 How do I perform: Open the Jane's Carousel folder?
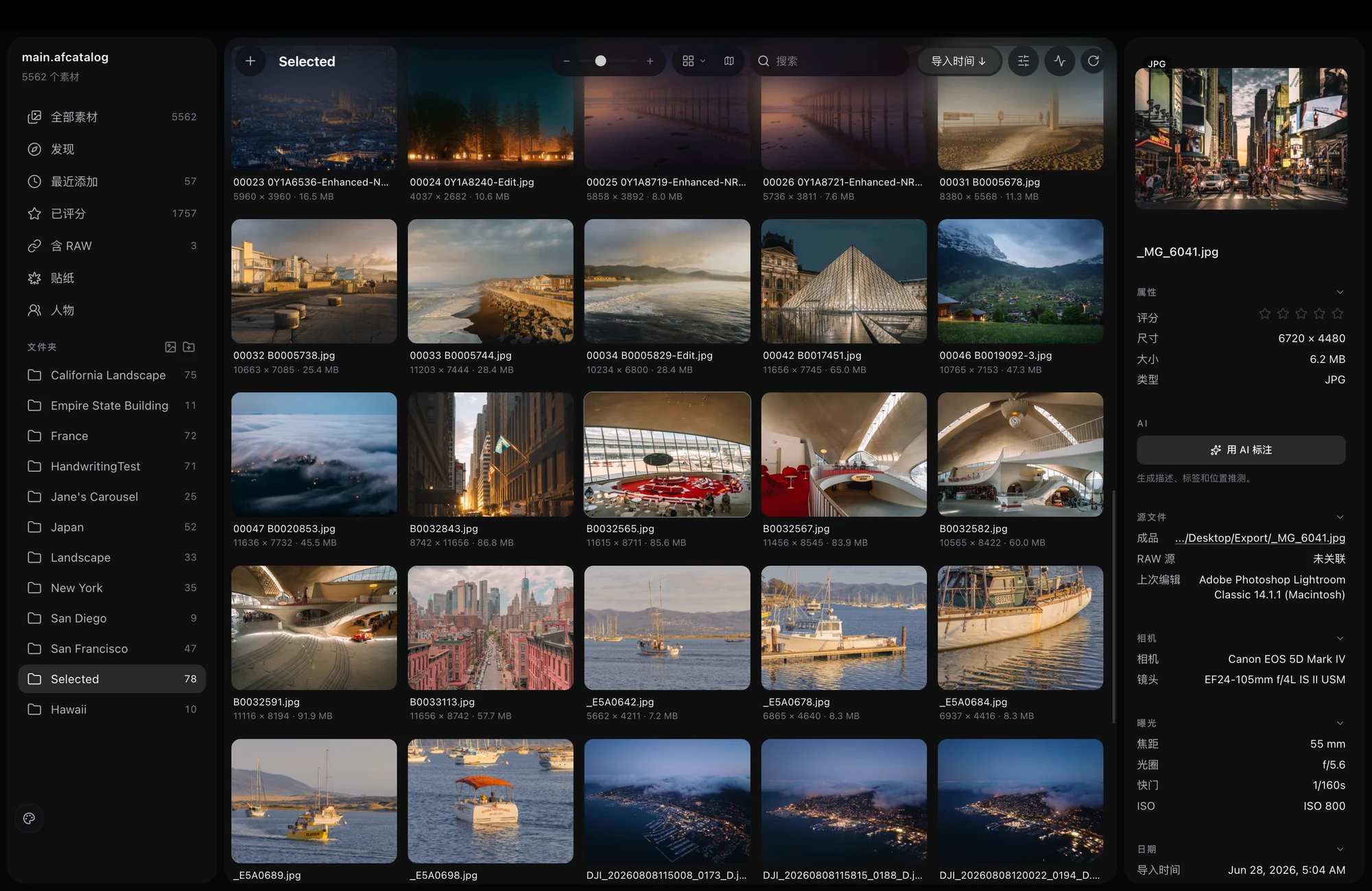112,497
